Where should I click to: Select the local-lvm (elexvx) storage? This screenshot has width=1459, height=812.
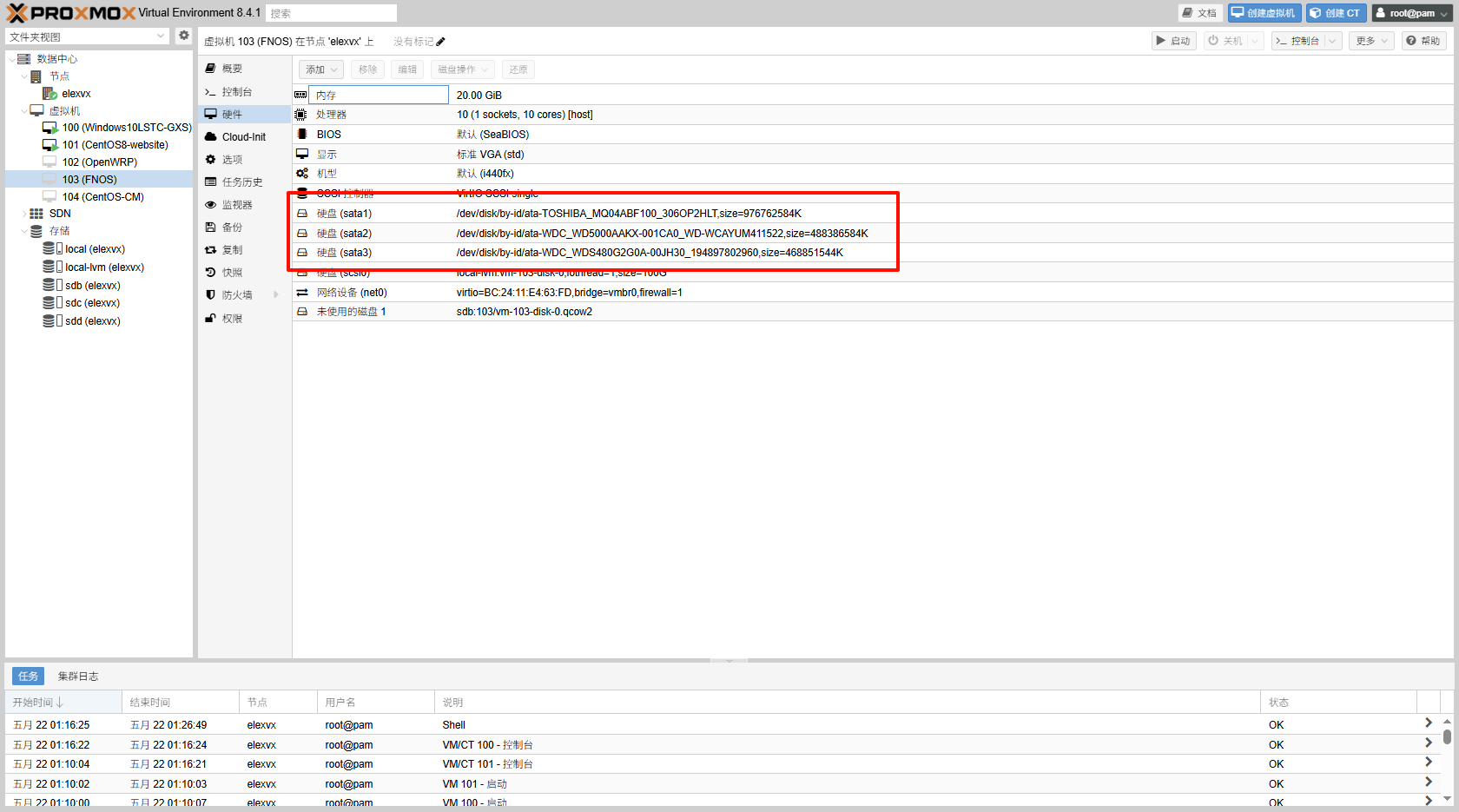coord(104,267)
